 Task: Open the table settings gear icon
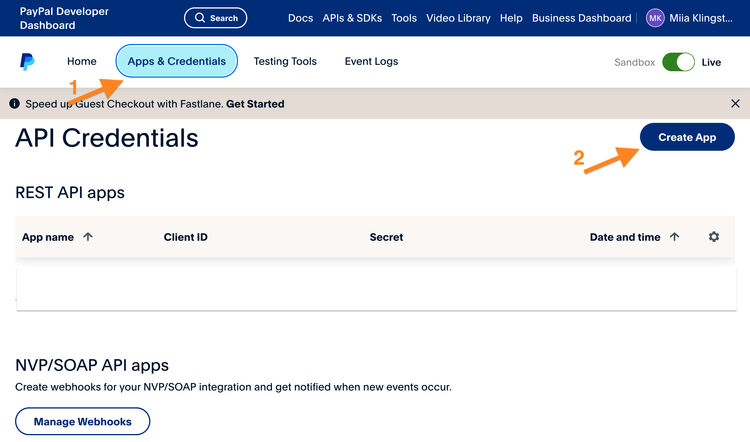[714, 237]
